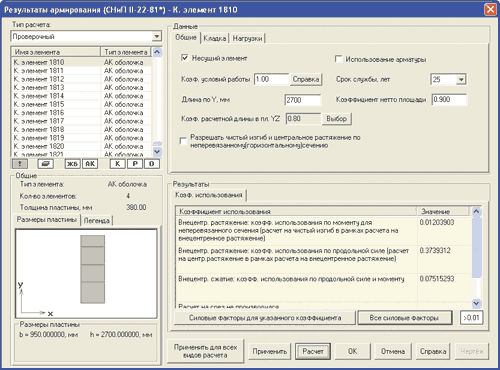Select row К. элемент 1817
This screenshot has height=370, width=500.
coord(82,121)
